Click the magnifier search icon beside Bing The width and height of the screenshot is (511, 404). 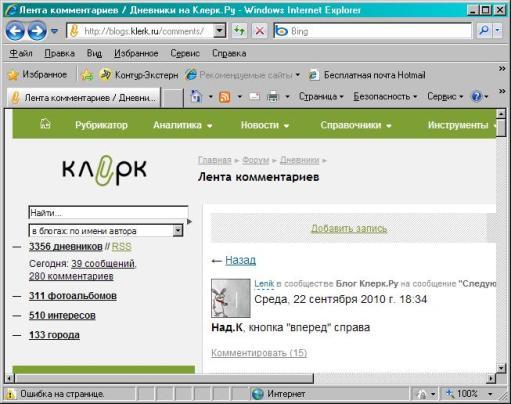point(484,31)
